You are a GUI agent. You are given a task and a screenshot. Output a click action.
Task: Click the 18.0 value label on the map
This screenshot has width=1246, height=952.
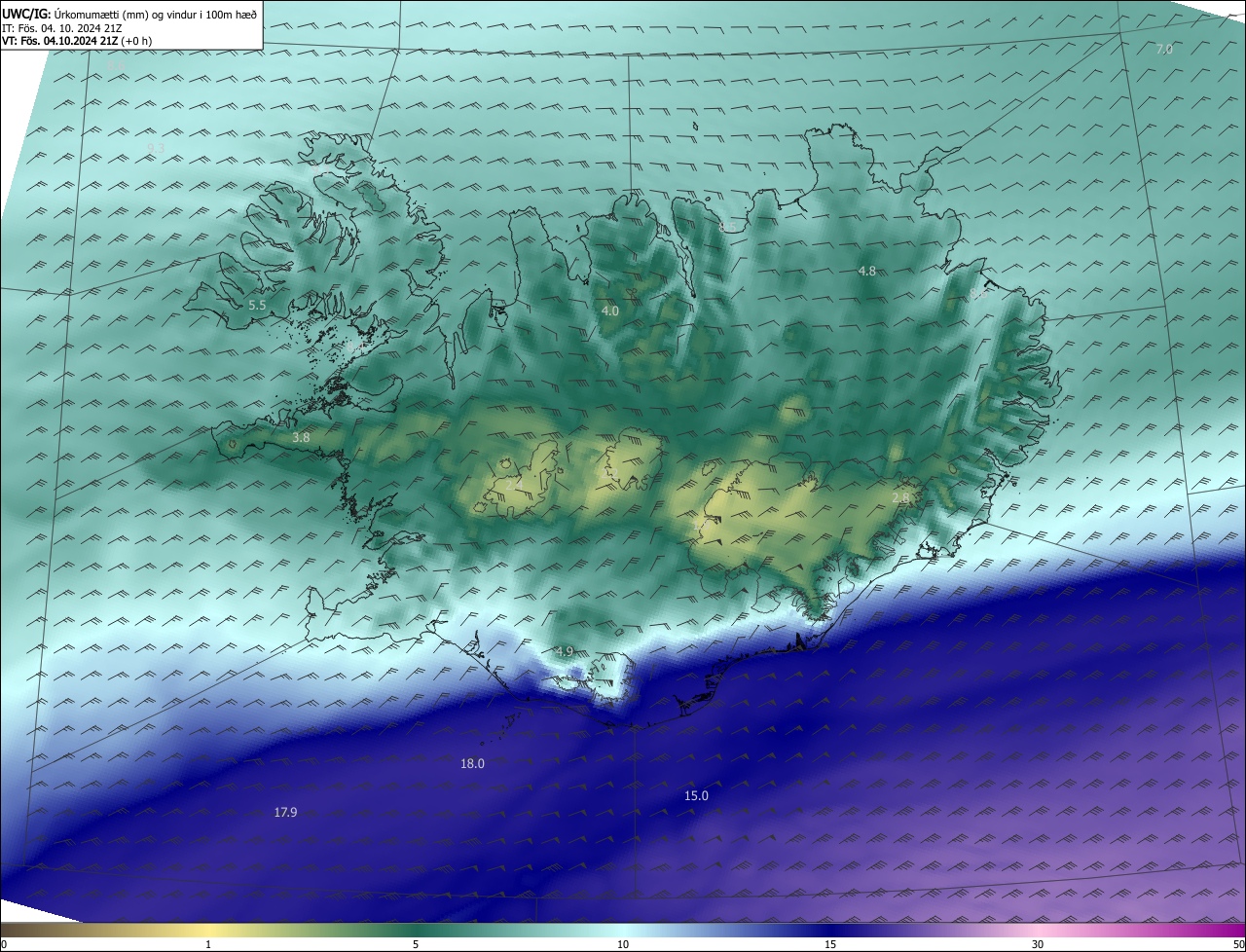(x=472, y=764)
